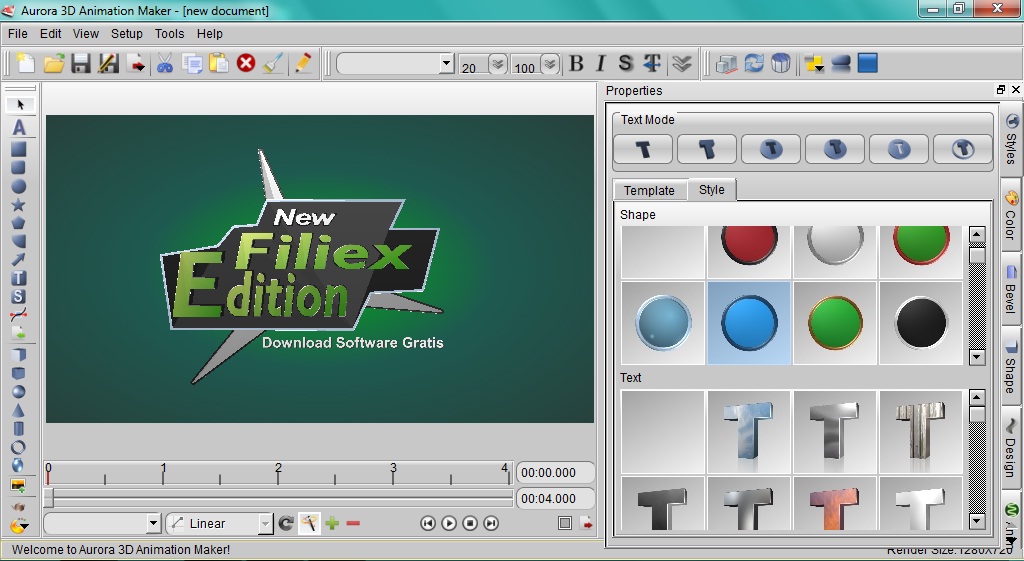Click Text list scroll up arrow

[x=977, y=398]
